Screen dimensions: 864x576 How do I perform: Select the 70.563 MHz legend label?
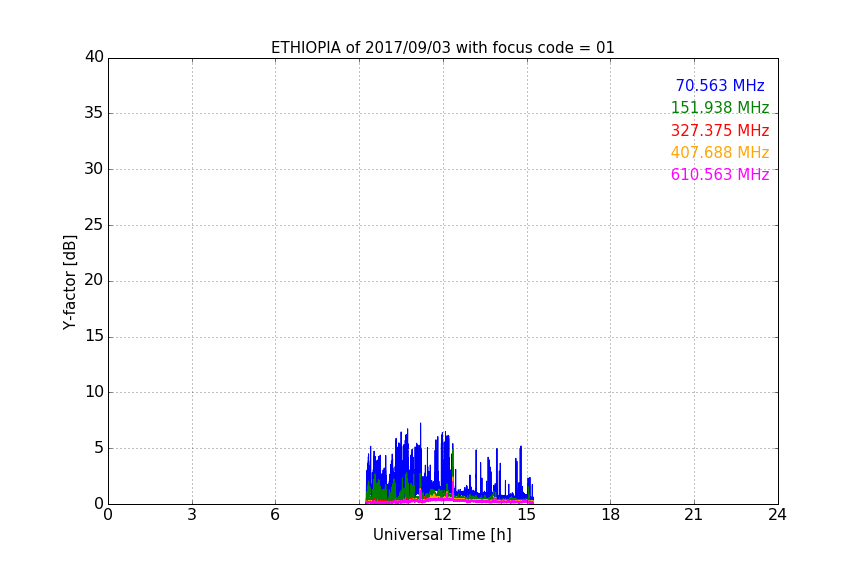coord(720,85)
